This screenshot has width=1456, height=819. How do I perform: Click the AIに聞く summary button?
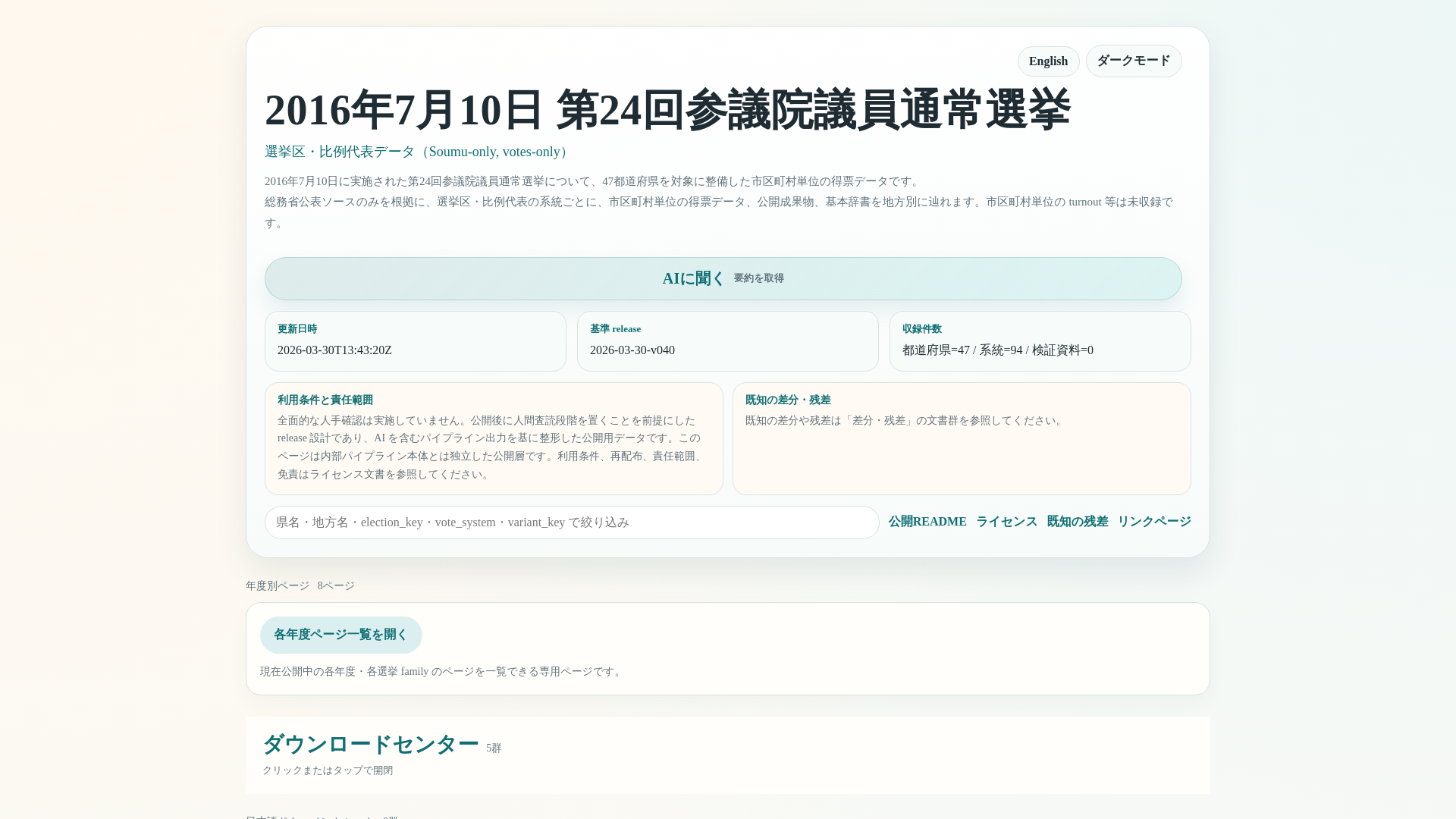click(723, 278)
